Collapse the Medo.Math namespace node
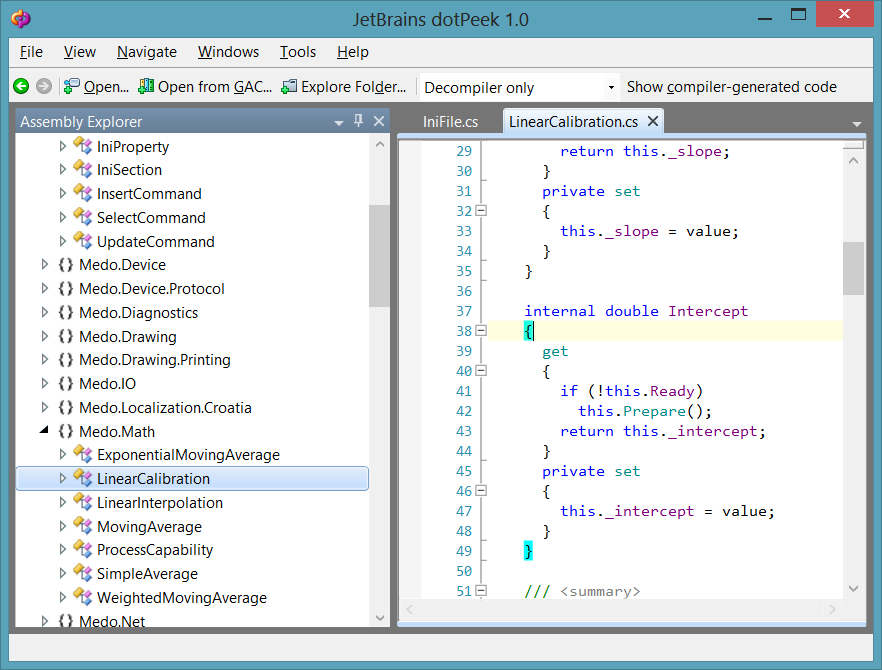This screenshot has height=670, width=882. coord(44,431)
